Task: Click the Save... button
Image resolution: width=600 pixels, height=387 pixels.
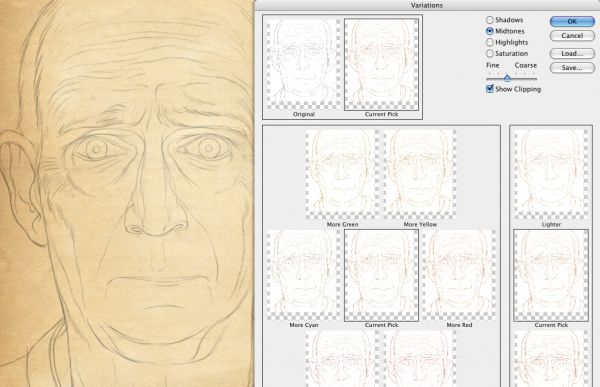Action: 572,68
